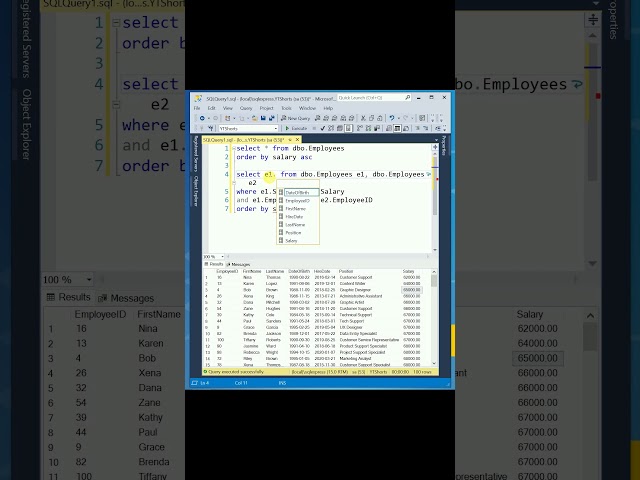This screenshot has height=480, width=640.
Task: Choose HireDate in the IntelliSense list
Action: (x=298, y=217)
